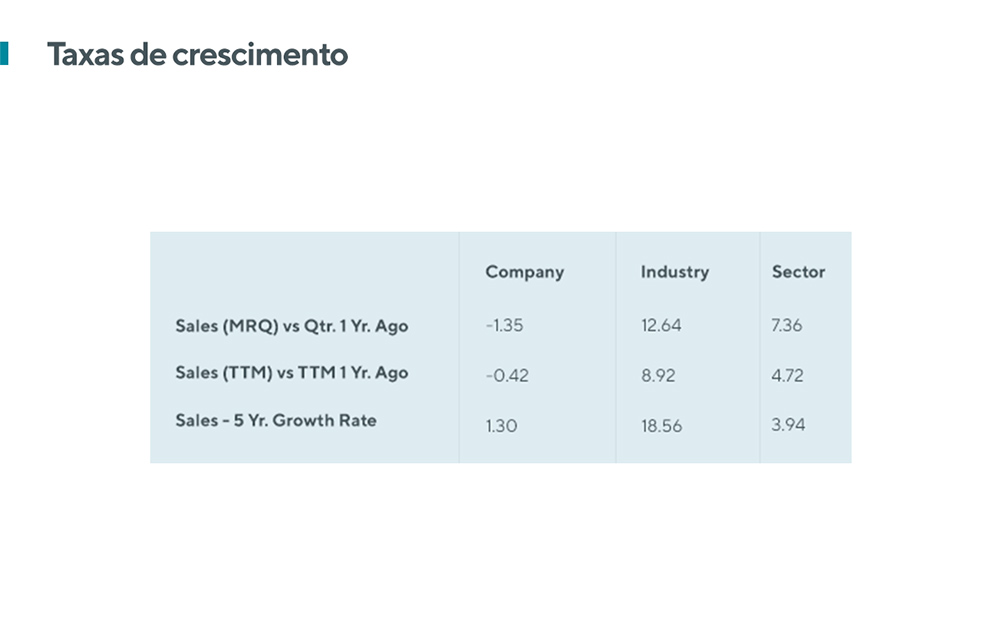
Task: Click the sector TTM value 4.72
Action: 787,376
